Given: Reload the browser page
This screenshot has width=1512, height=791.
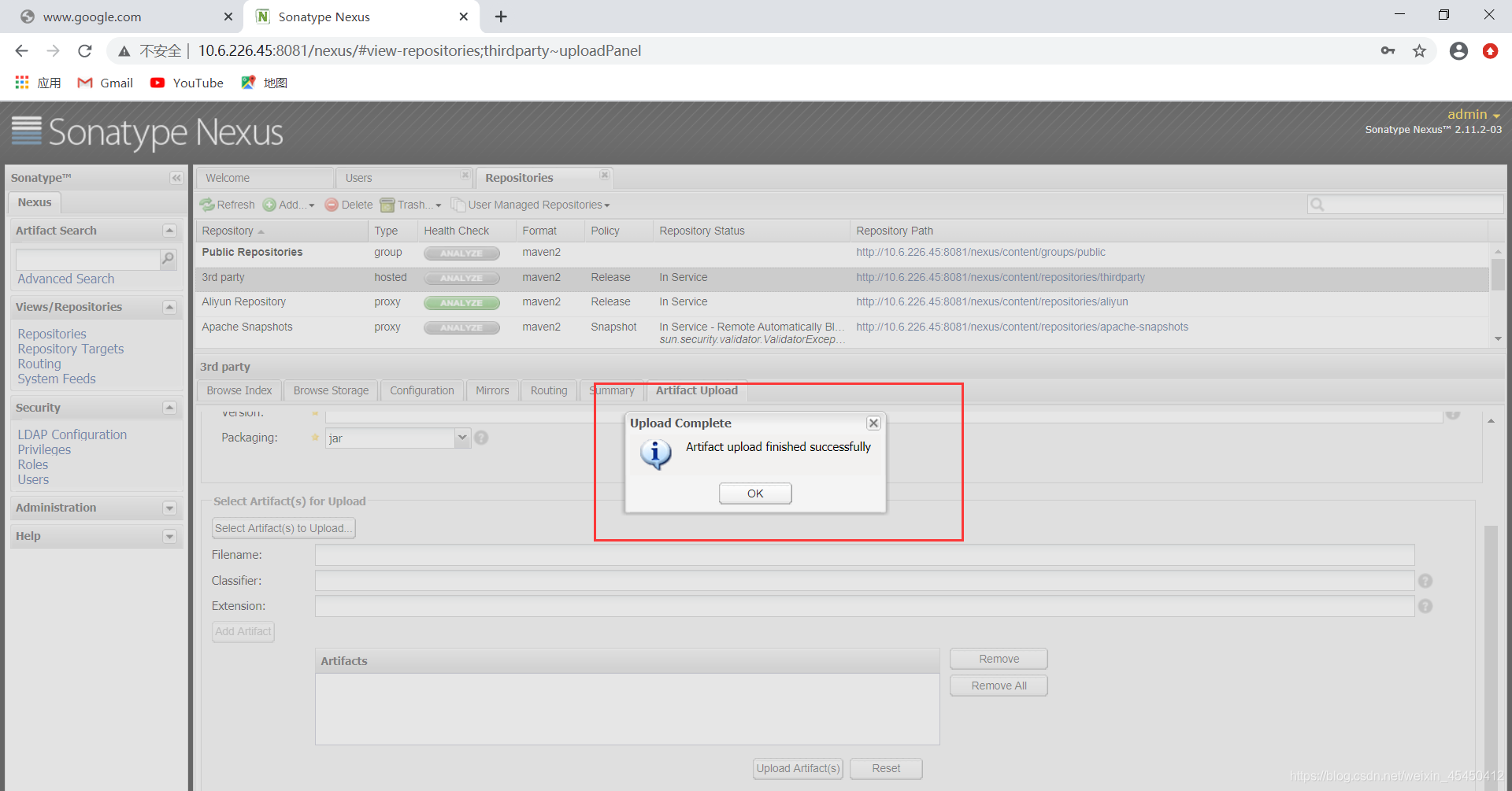Looking at the screenshot, I should point(85,51).
